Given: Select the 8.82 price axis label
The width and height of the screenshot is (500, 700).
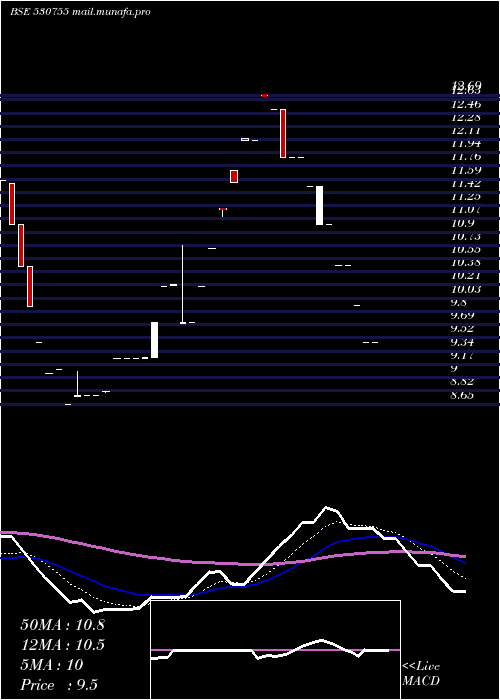Looking at the screenshot, I should (462, 382).
